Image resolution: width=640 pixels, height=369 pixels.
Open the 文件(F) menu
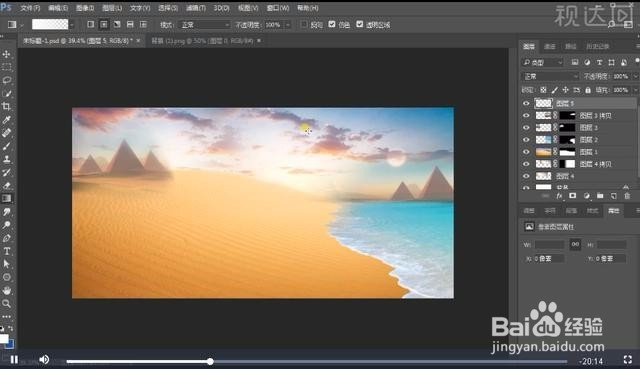point(30,8)
